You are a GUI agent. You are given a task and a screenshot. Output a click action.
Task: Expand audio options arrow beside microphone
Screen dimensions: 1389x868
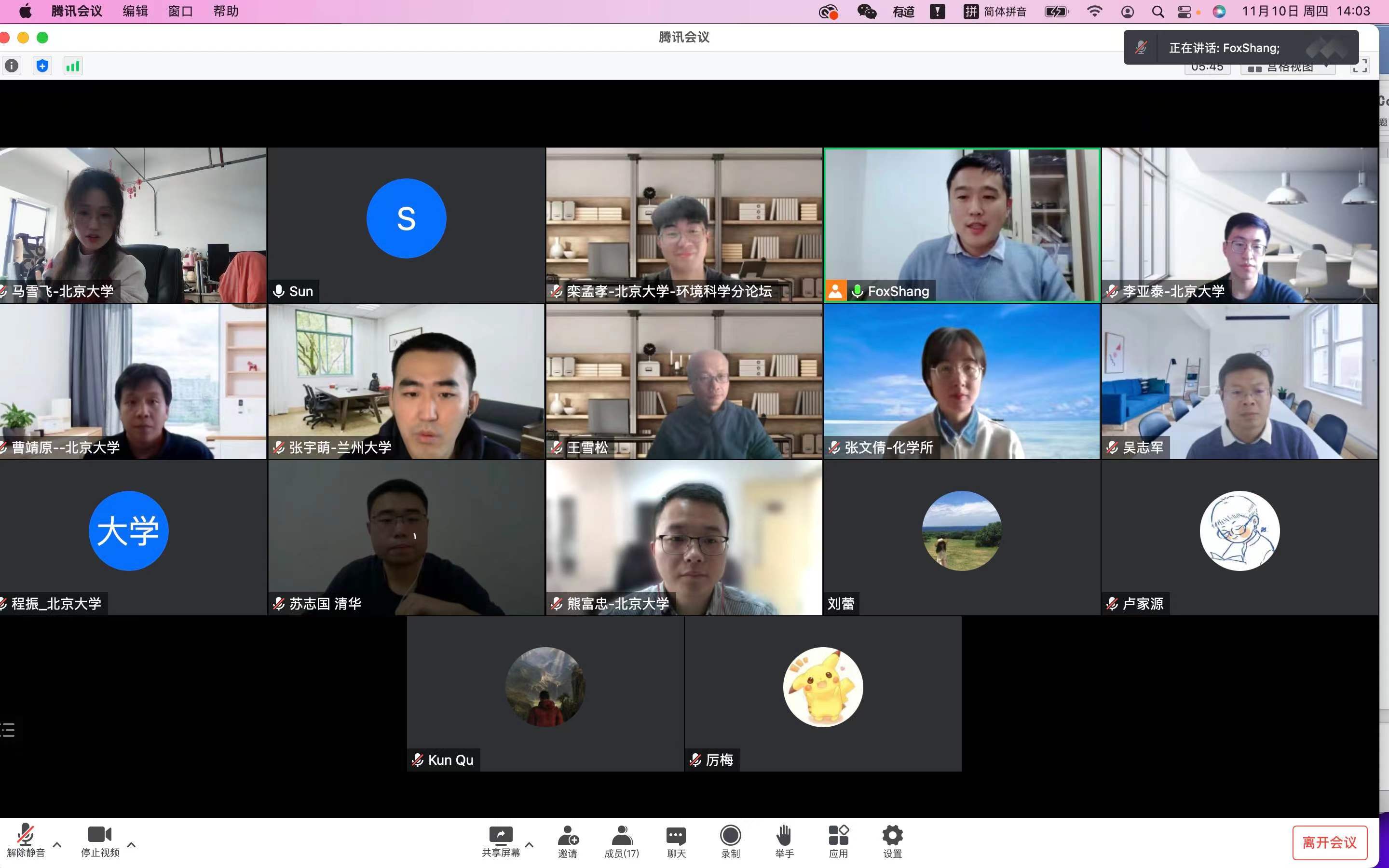57,844
